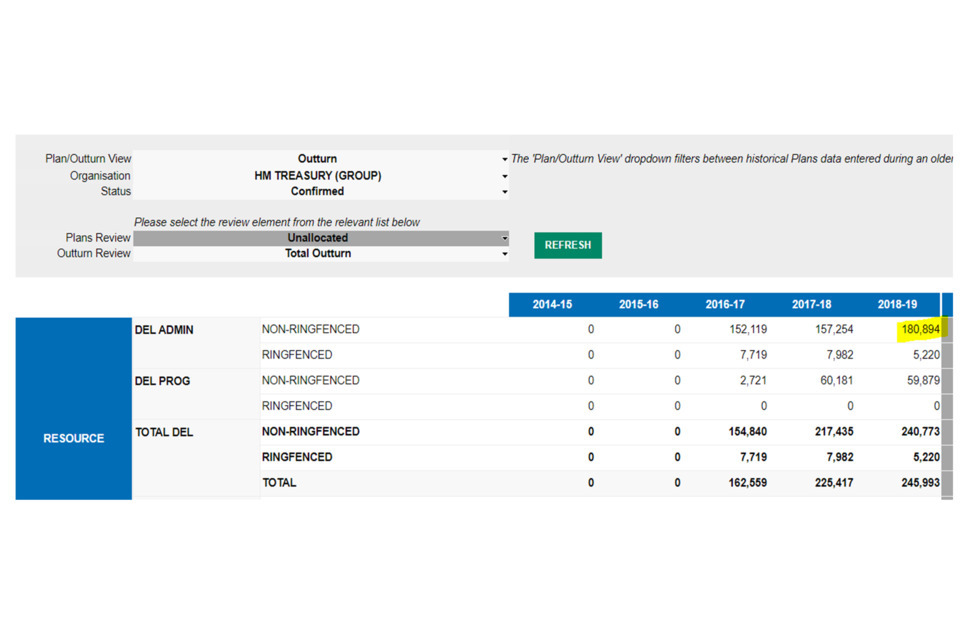Select the 2018-19 column header

[897, 305]
